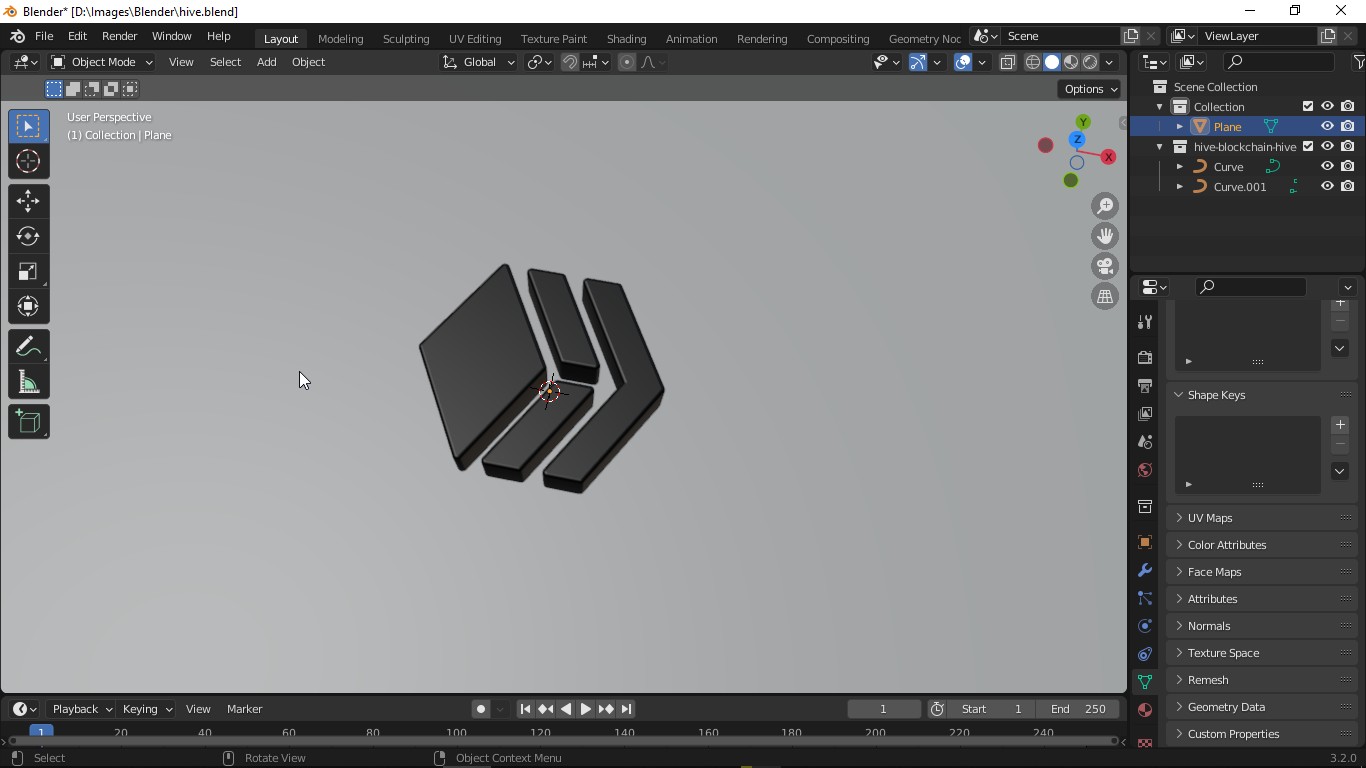Open the Particles properties tab
Screen dimensions: 1366x768
[1145, 598]
